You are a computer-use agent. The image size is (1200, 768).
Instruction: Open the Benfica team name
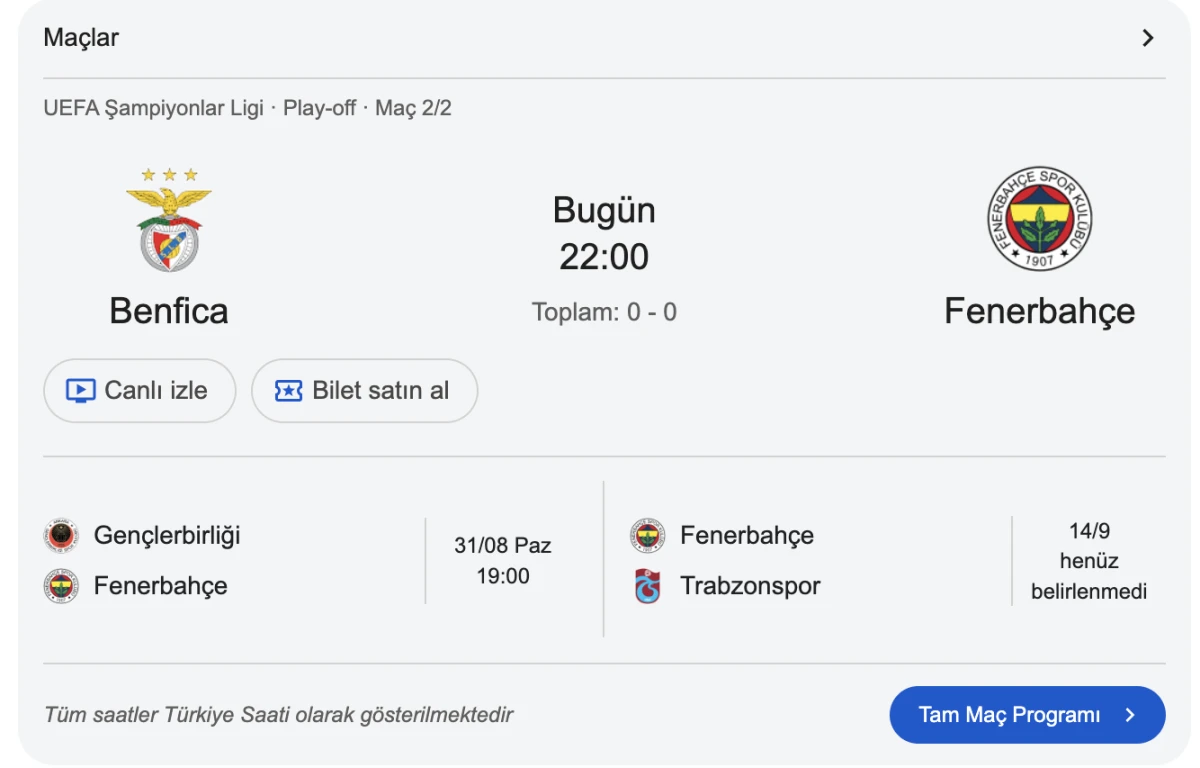coord(169,311)
